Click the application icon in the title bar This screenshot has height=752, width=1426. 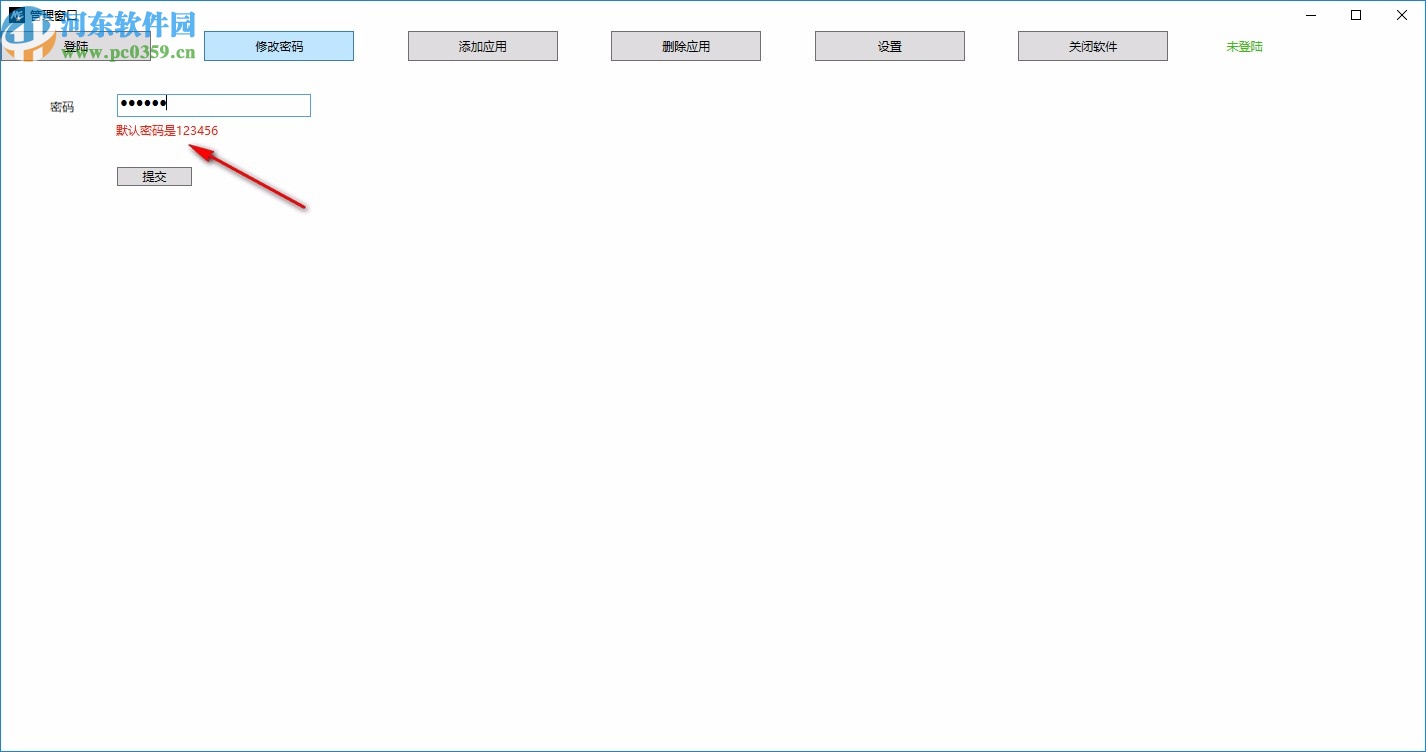[15, 14]
